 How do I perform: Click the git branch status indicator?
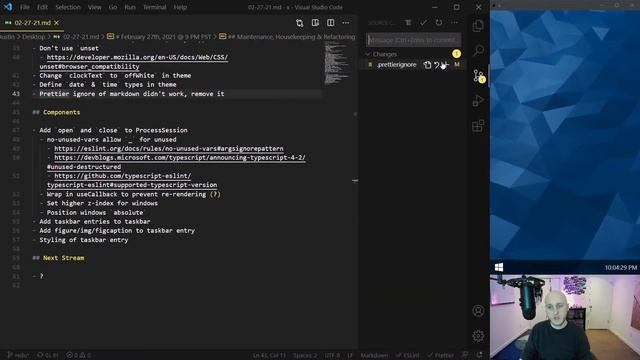18,355
